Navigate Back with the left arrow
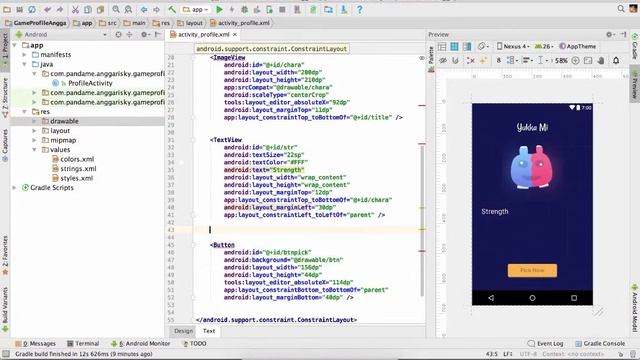The image size is (640, 360). tap(144, 9)
